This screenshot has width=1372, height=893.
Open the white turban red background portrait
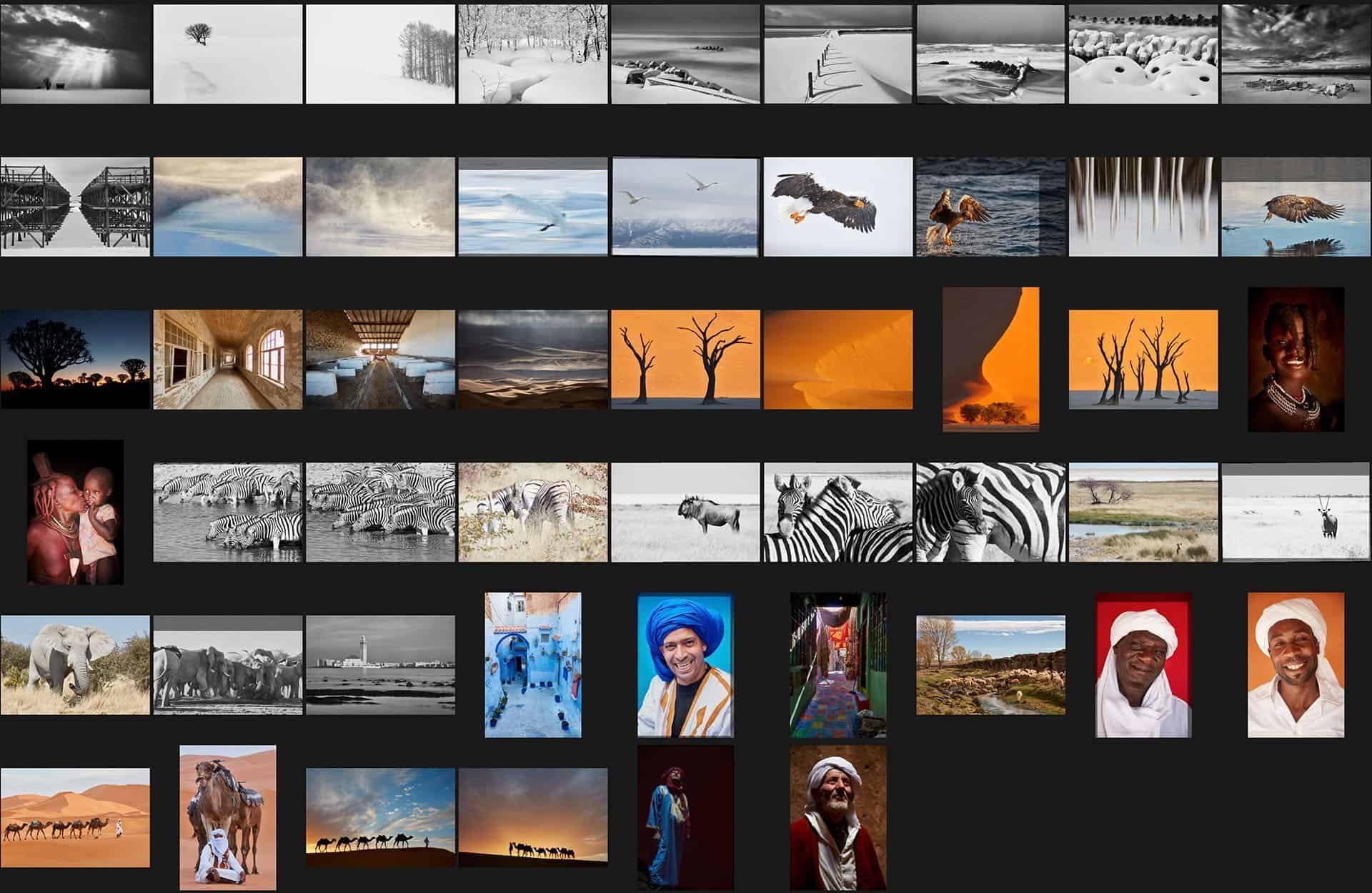coord(1143,665)
